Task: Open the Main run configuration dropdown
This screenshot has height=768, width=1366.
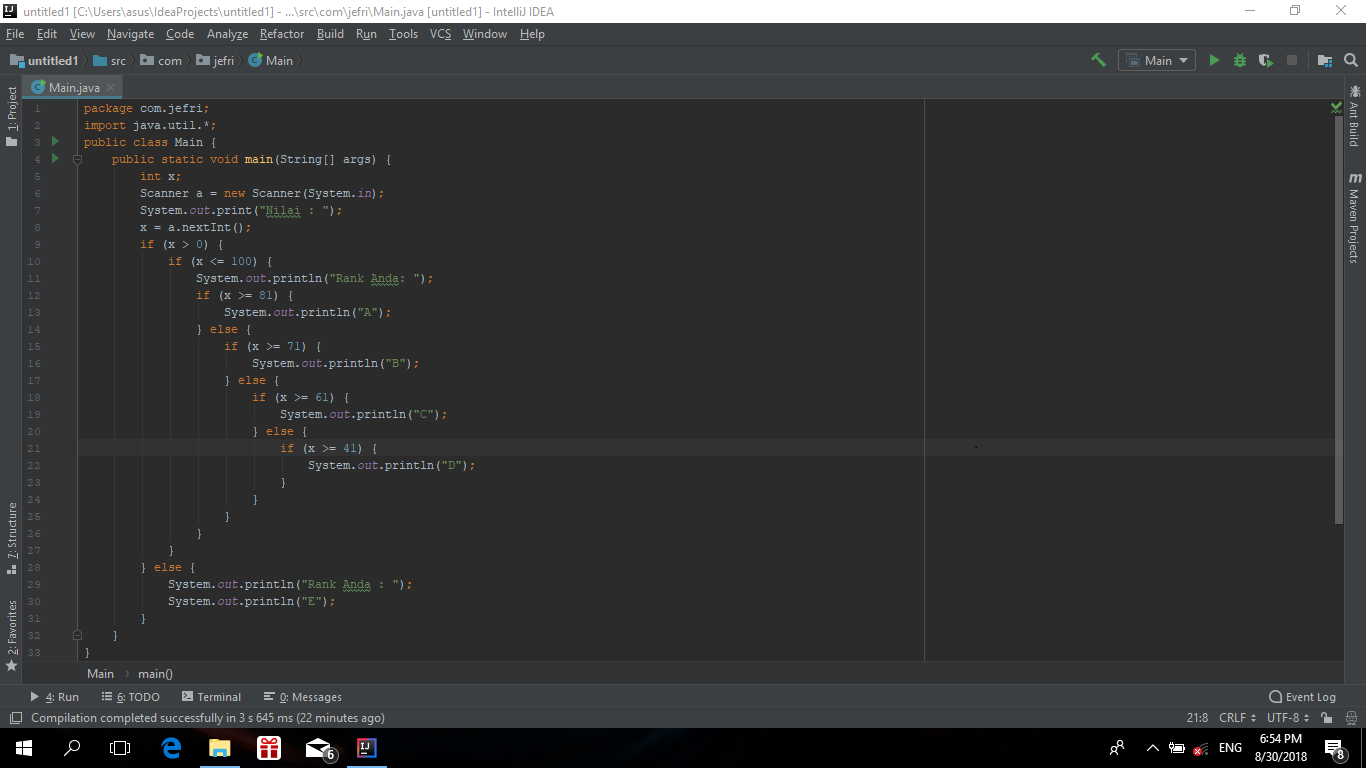Action: point(1156,60)
